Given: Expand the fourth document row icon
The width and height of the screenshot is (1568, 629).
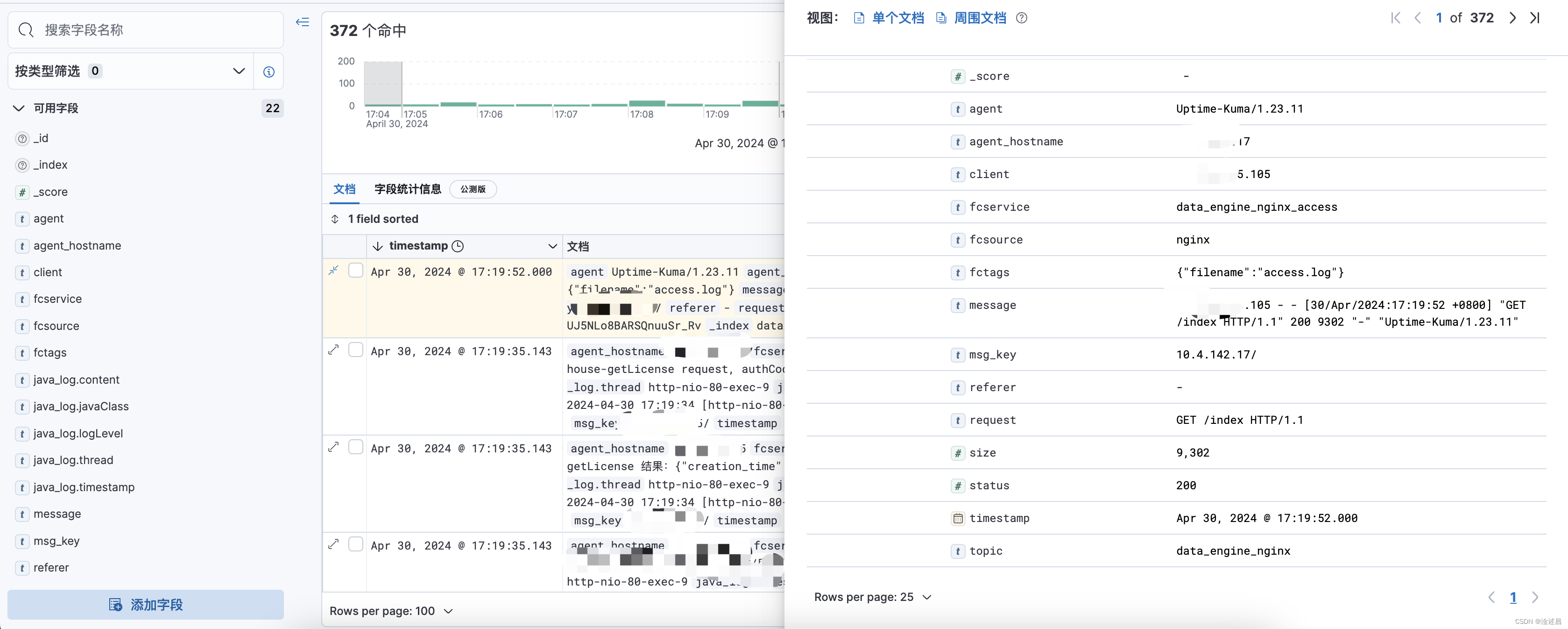Looking at the screenshot, I should point(333,544).
